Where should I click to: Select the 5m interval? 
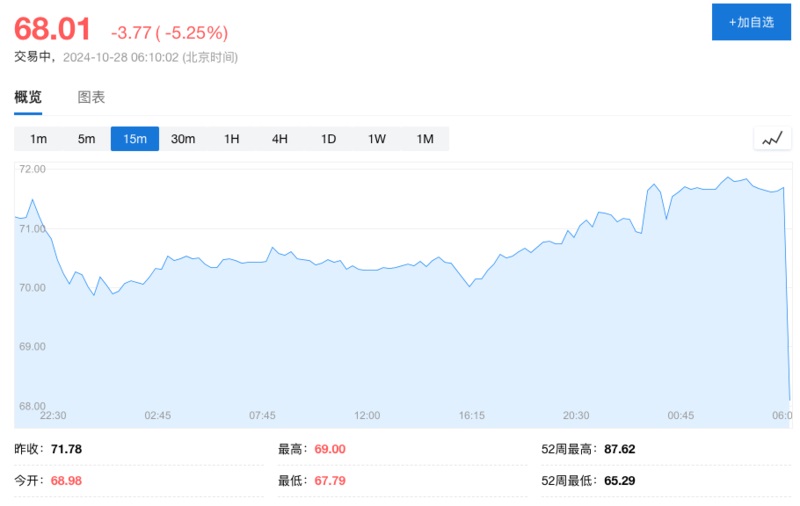(87, 139)
